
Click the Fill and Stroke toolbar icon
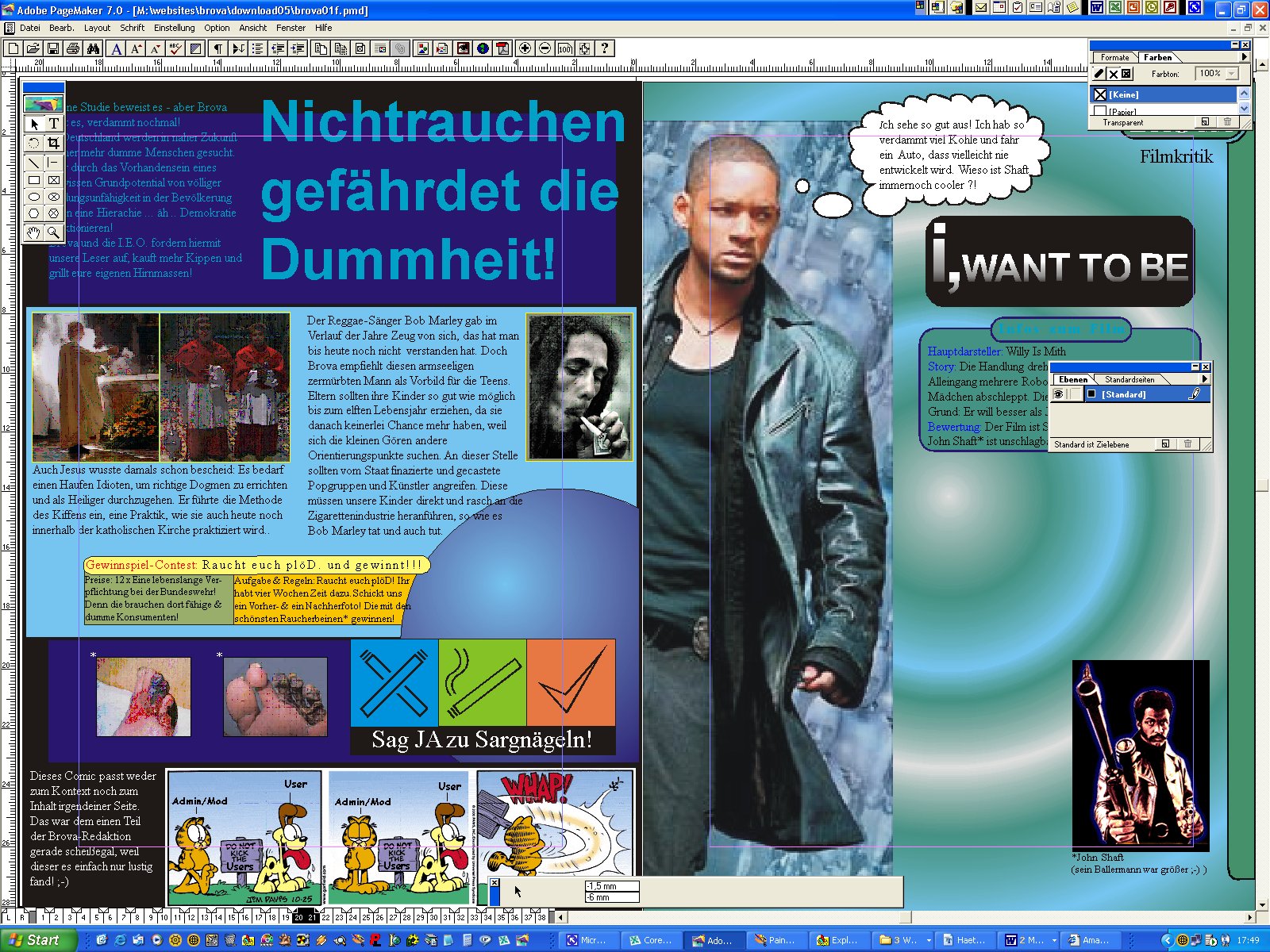pos(196,48)
